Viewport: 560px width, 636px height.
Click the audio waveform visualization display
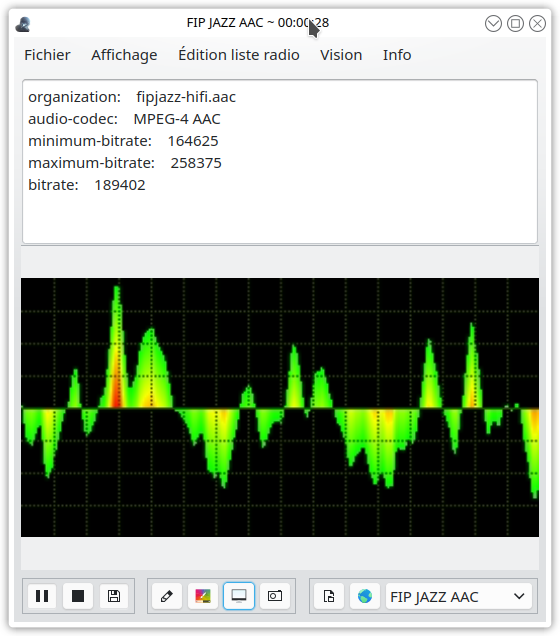[x=280, y=407]
